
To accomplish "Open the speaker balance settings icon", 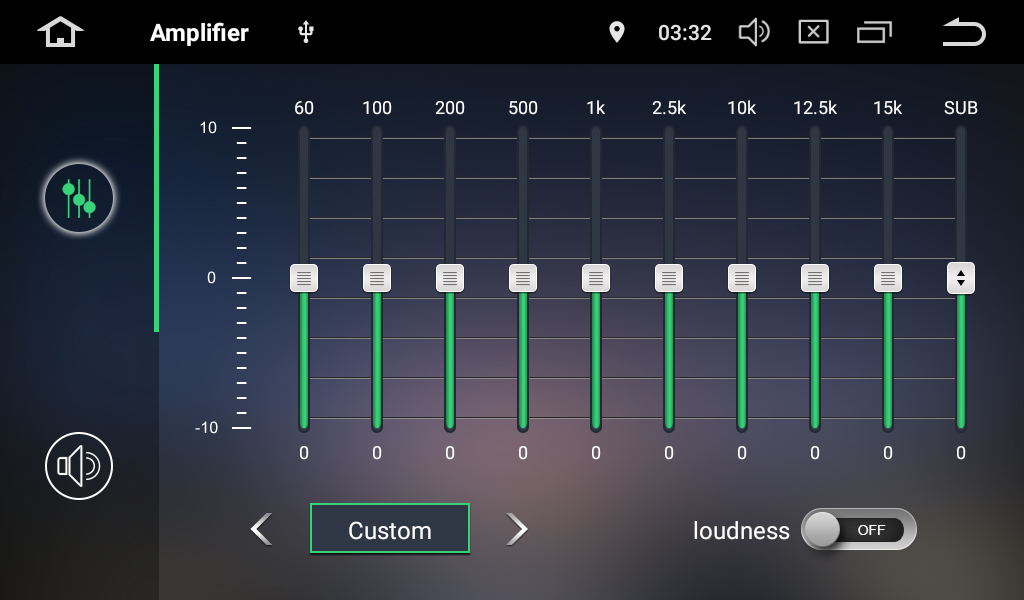I will (x=79, y=466).
